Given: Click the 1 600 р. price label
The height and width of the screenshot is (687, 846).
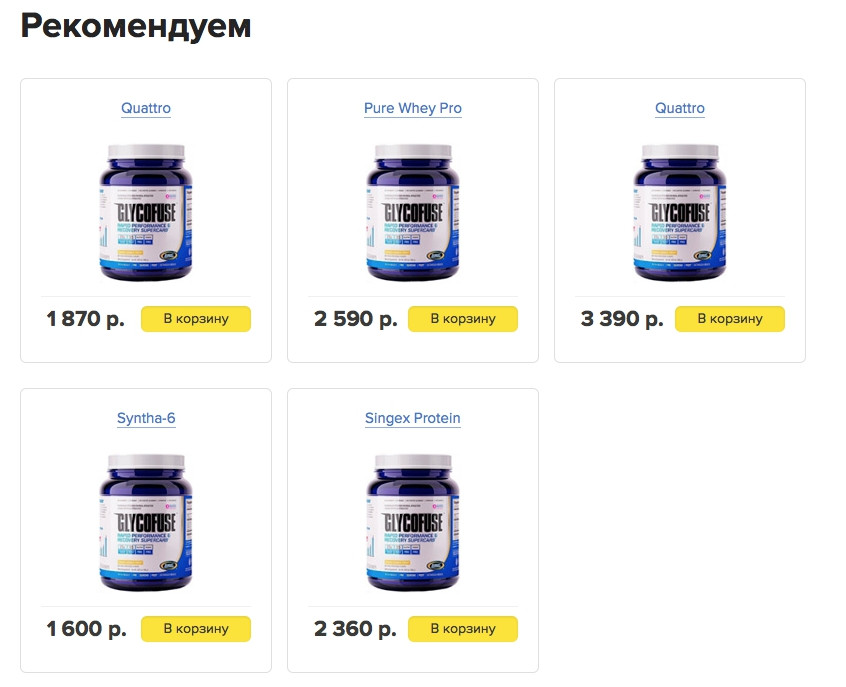Looking at the screenshot, I should point(86,629).
